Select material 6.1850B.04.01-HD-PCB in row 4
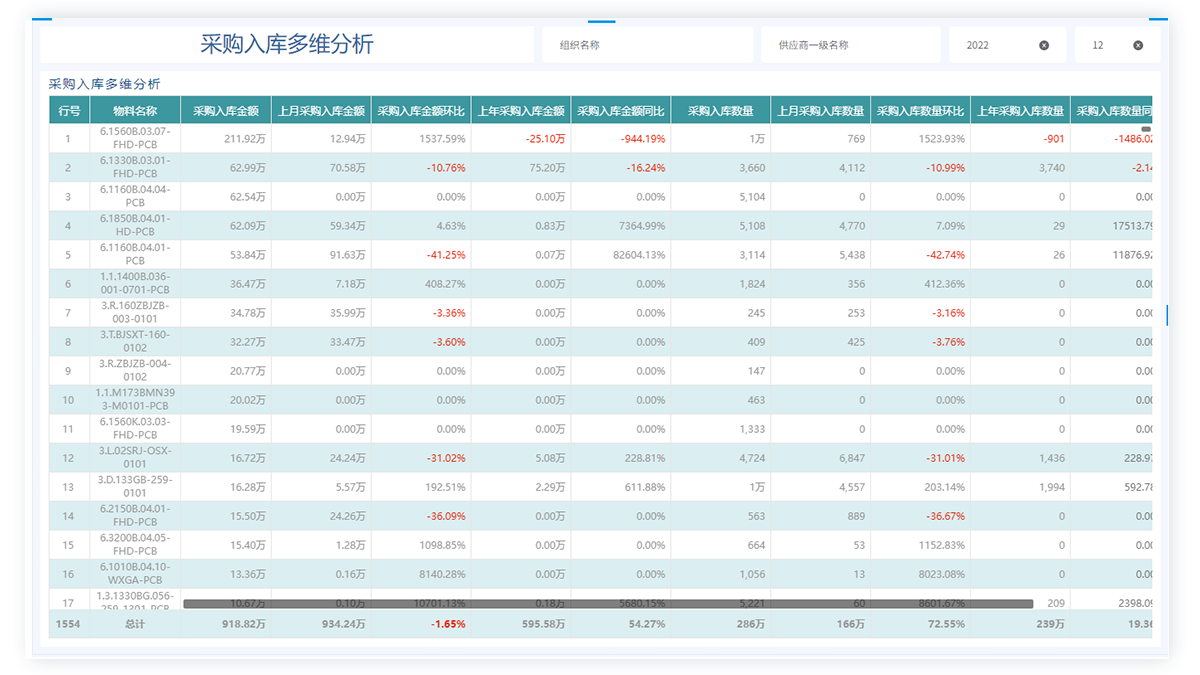1200x675 pixels. (x=135, y=225)
